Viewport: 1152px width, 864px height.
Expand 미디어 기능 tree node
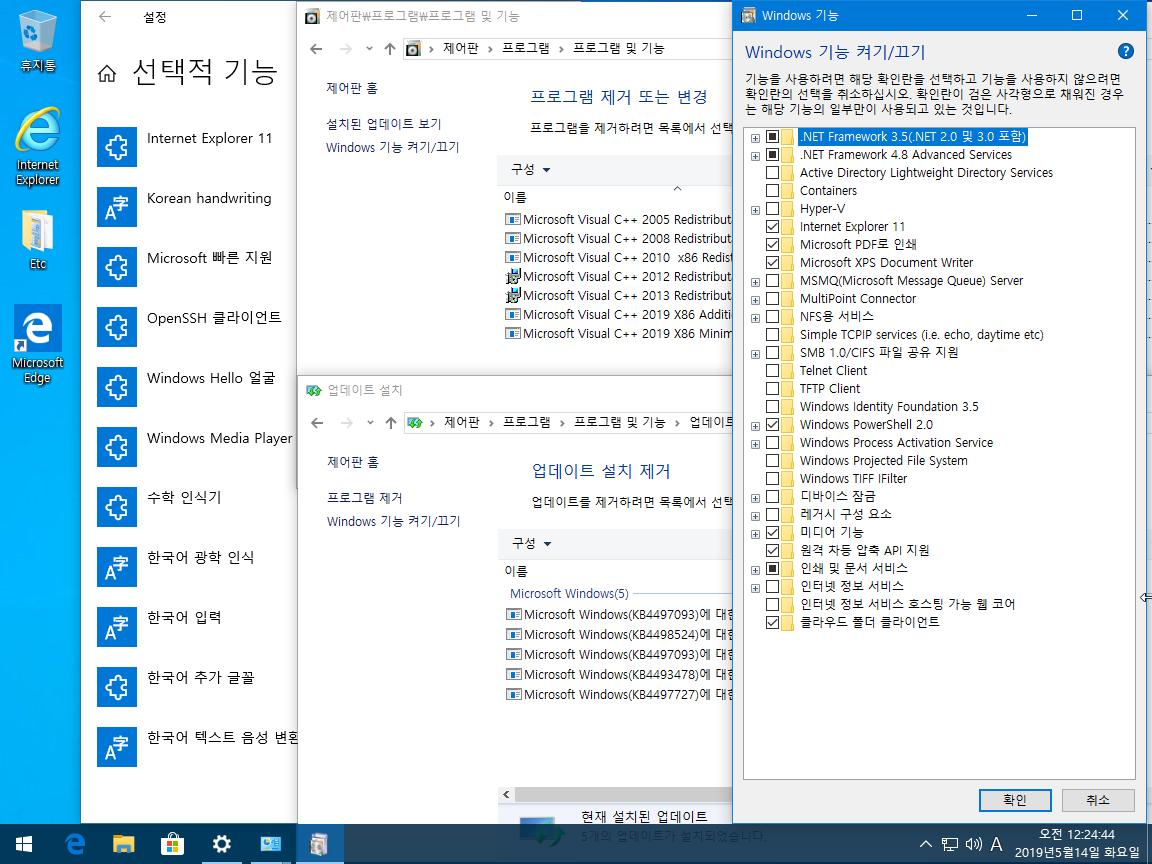(x=755, y=533)
